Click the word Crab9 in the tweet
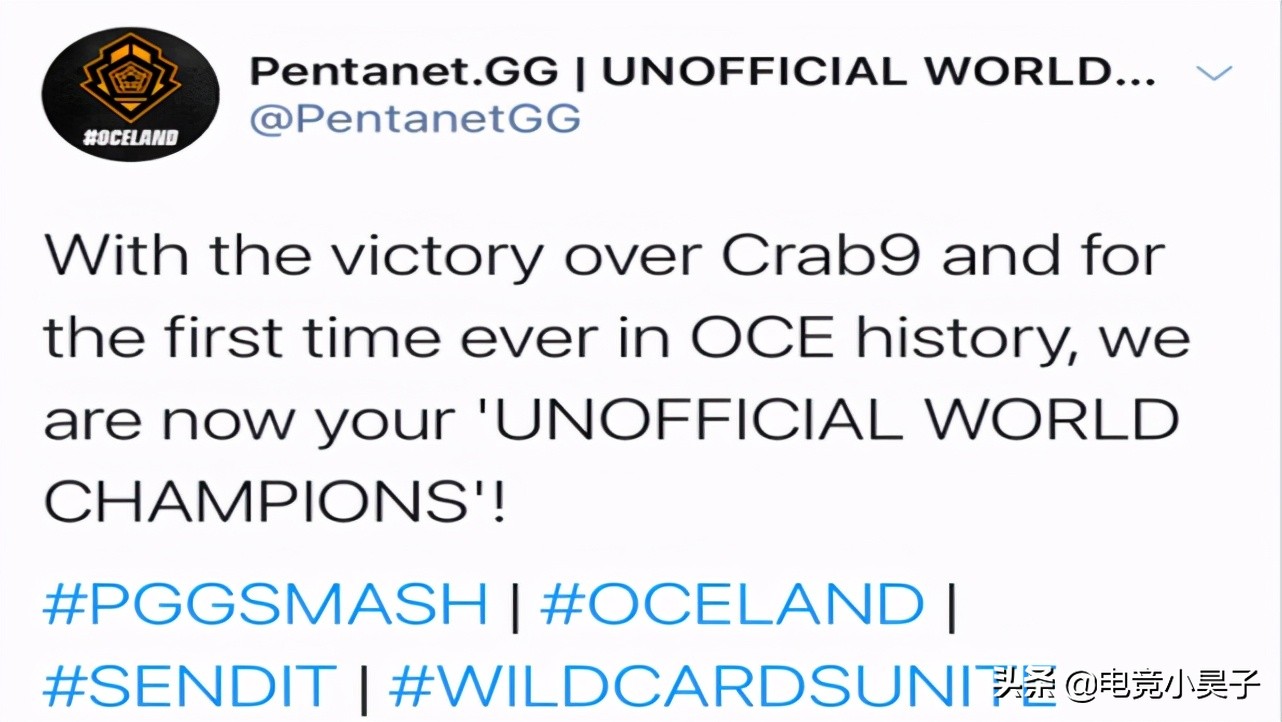This screenshot has width=1282, height=722. point(820,257)
